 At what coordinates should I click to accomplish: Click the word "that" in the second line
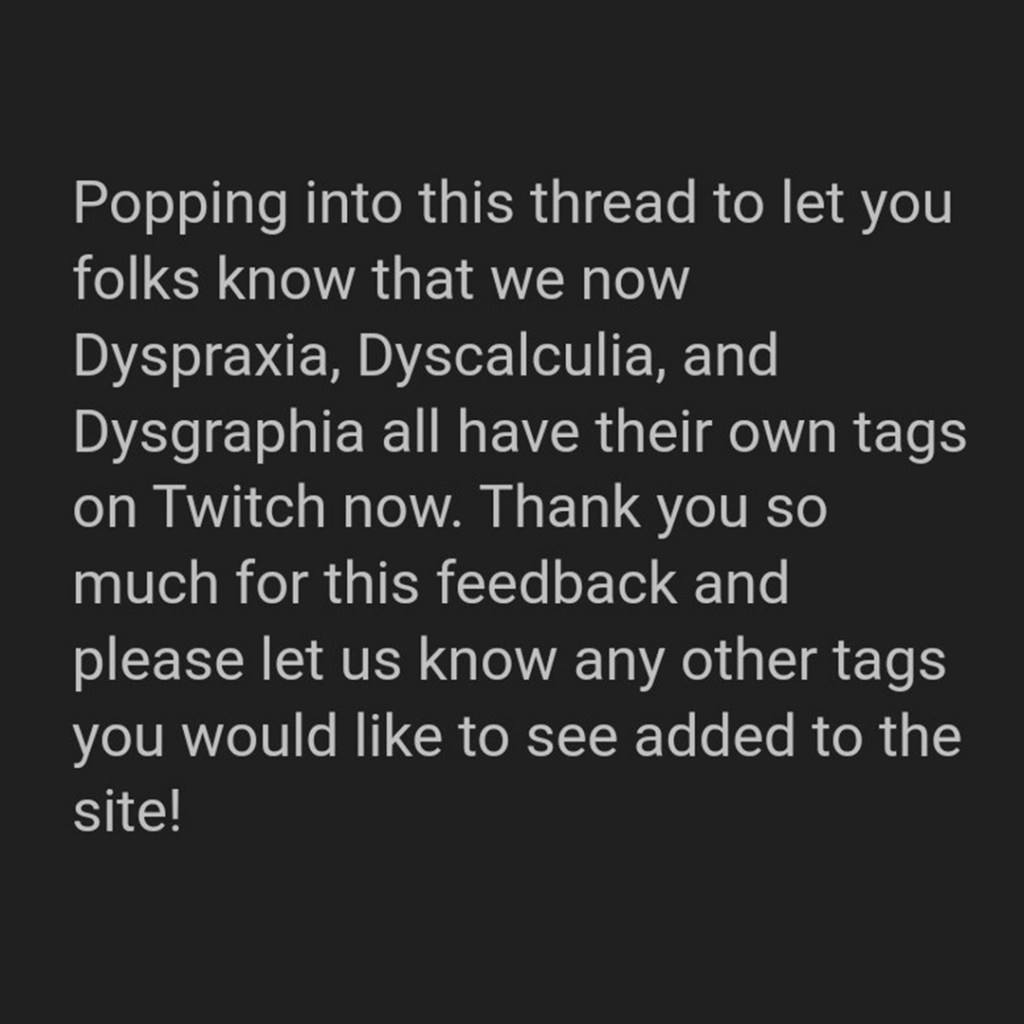(422, 279)
